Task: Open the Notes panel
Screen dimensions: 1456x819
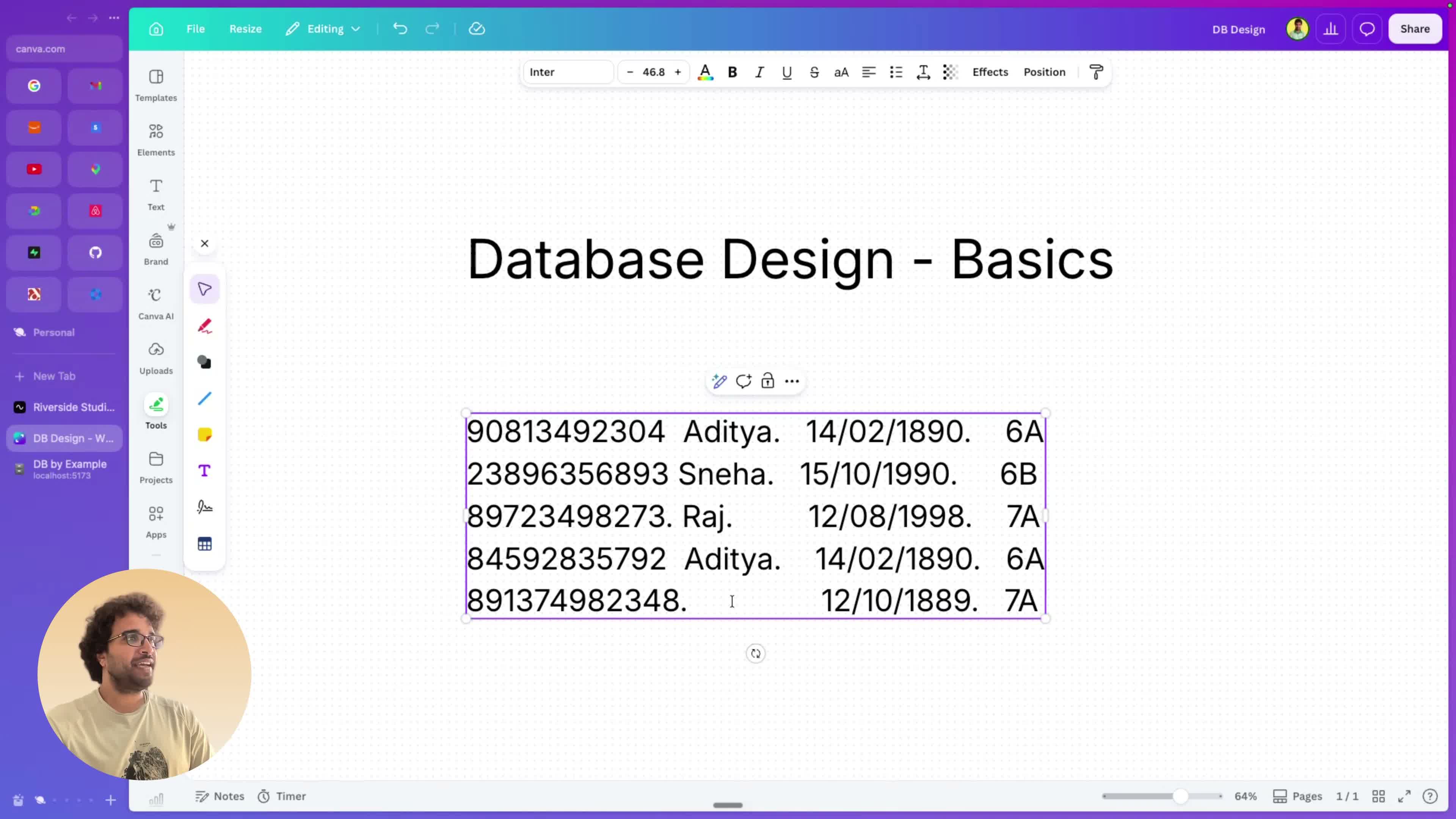Action: pos(220,796)
